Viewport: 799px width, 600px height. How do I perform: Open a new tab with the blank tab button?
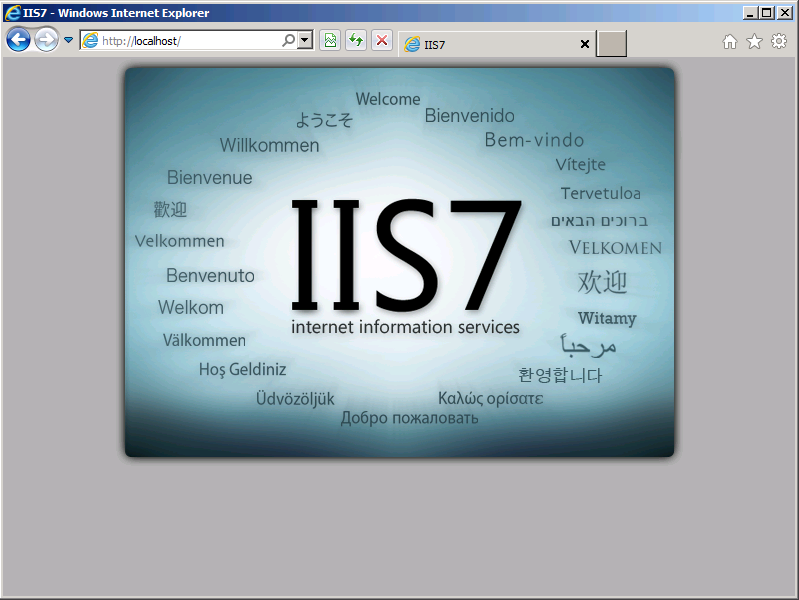tap(611, 44)
